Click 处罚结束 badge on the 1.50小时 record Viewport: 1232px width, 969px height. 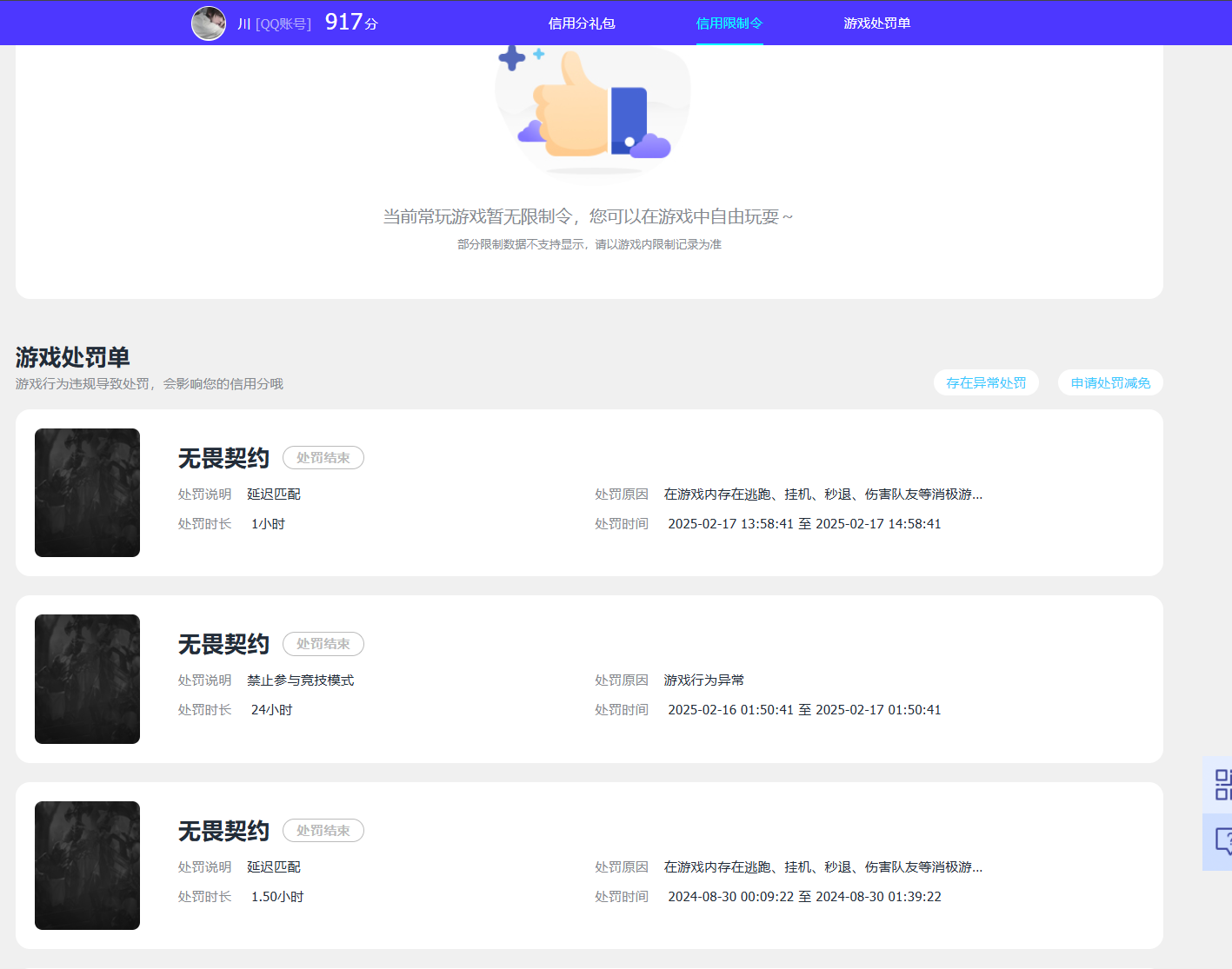(x=323, y=831)
